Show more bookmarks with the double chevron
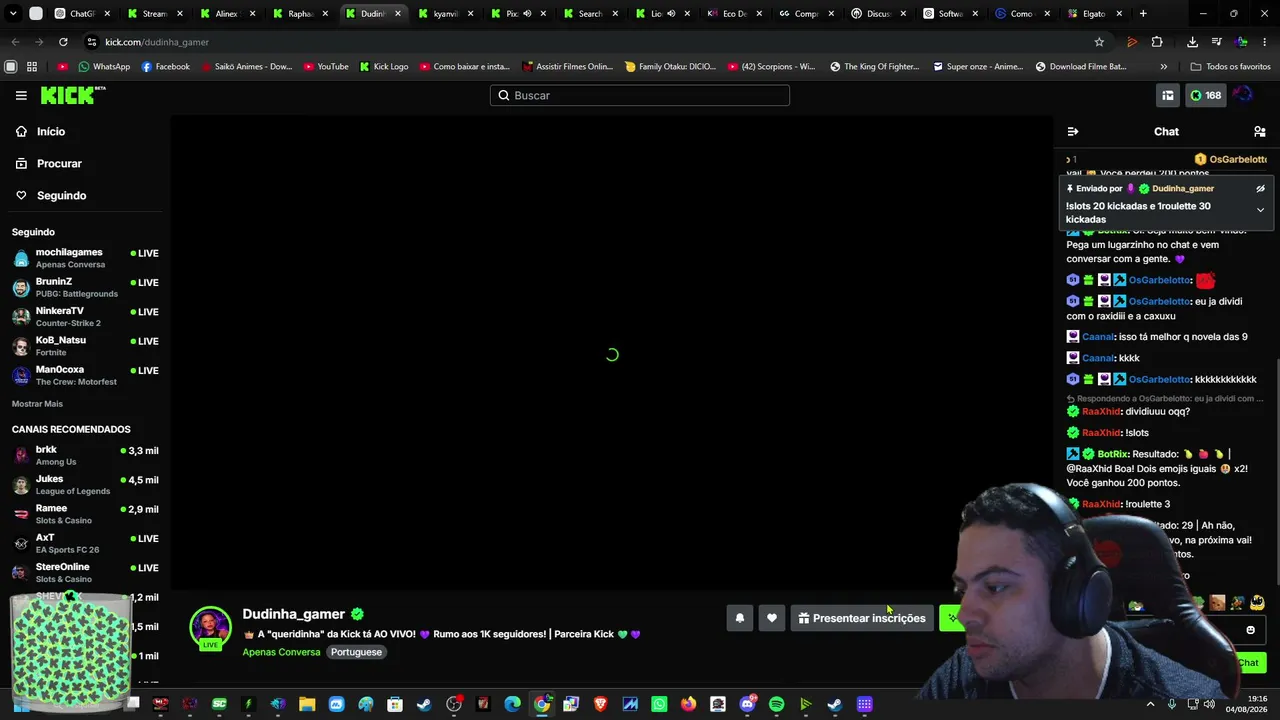Image resolution: width=1280 pixels, height=720 pixels. click(x=1163, y=67)
